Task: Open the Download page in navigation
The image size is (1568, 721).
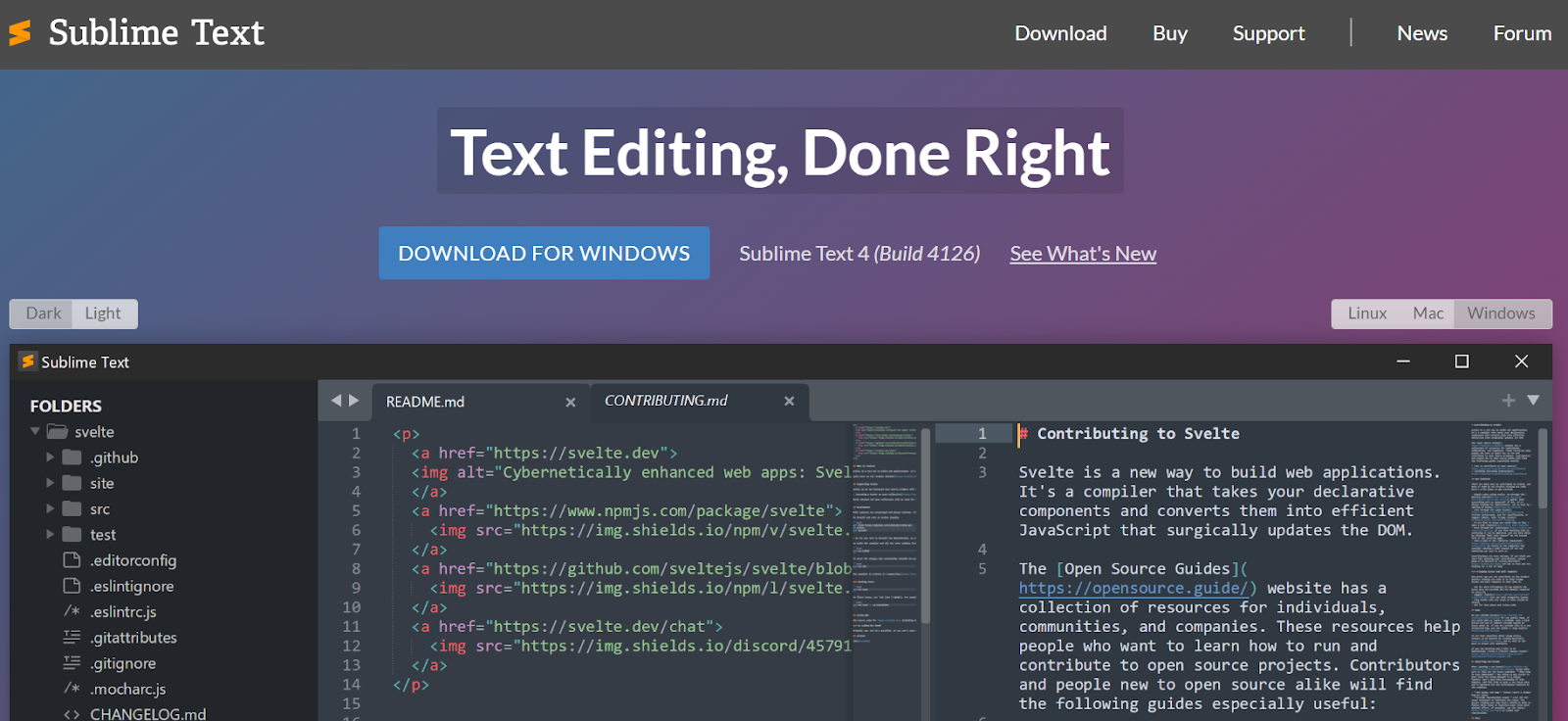Action: (x=1060, y=33)
